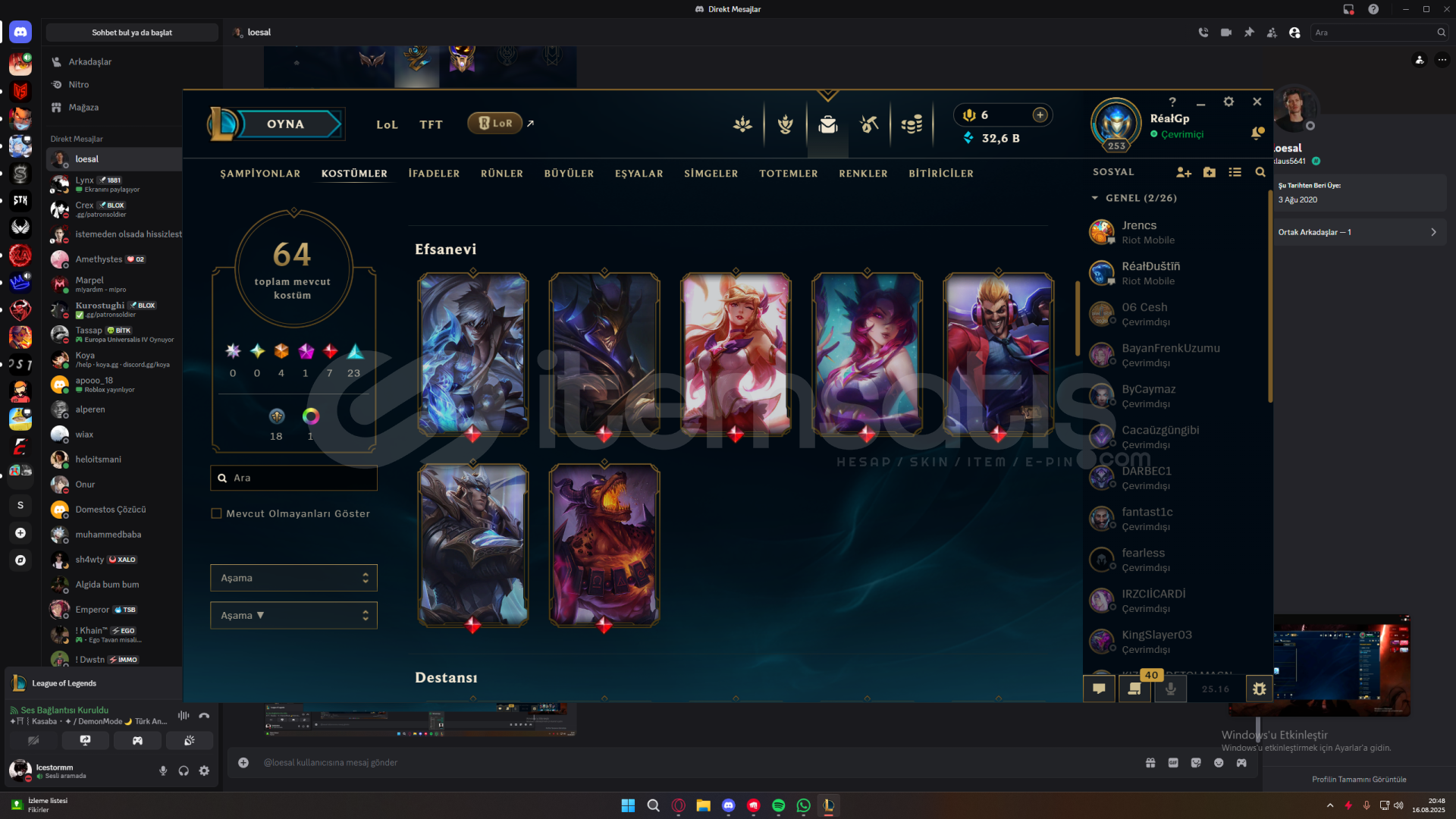Switch to the ŞAMPİYONLAR tab
The height and width of the screenshot is (819, 1456).
[260, 174]
